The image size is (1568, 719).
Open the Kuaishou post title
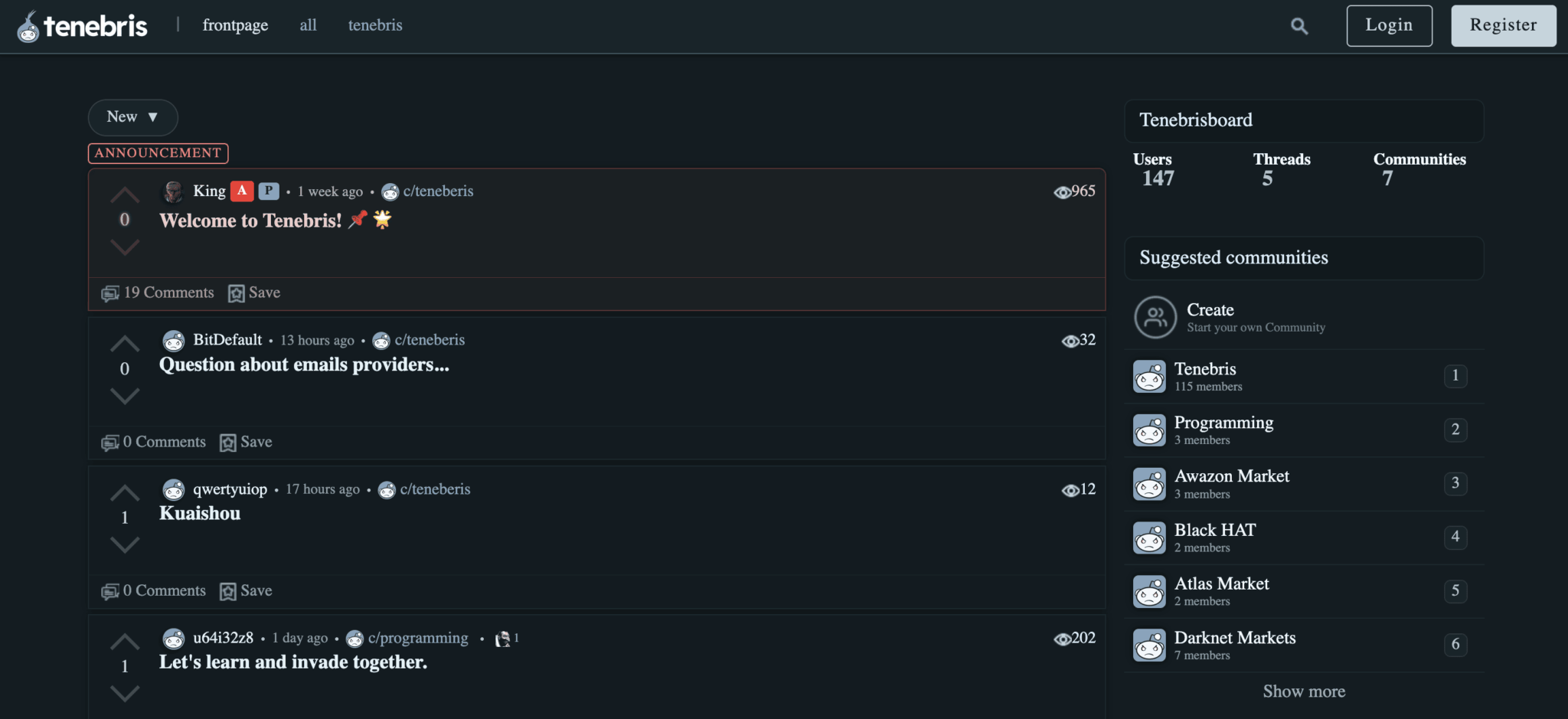pos(200,513)
